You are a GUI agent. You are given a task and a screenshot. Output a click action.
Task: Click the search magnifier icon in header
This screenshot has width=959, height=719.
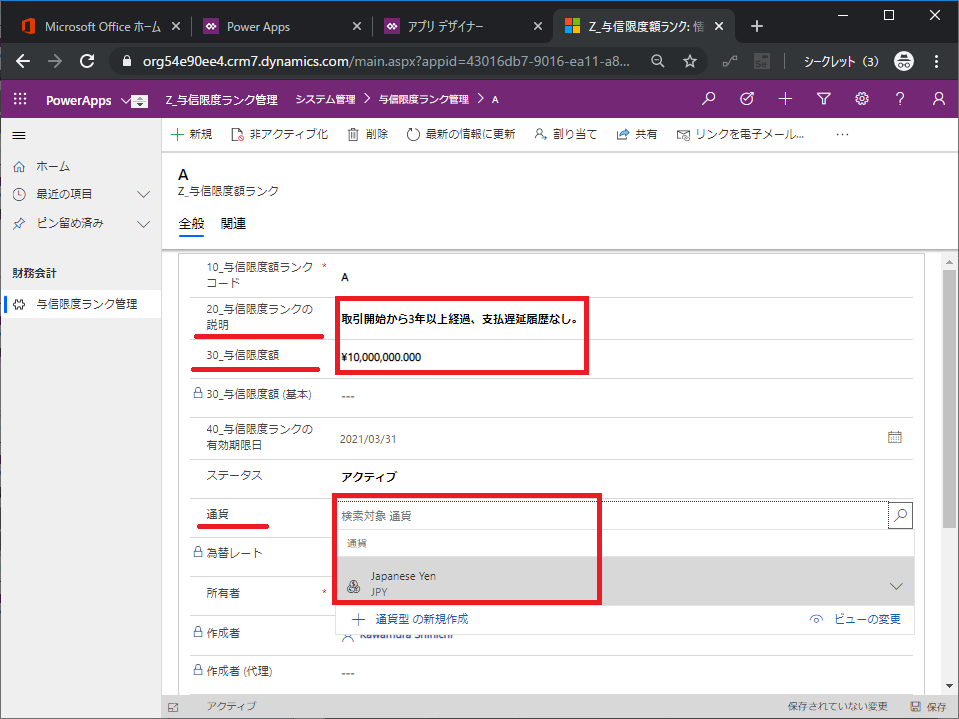click(709, 99)
